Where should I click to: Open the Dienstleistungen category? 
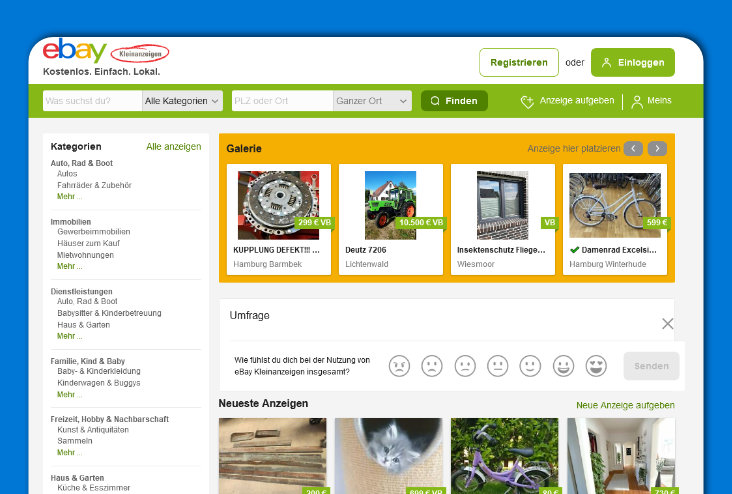(x=82, y=291)
